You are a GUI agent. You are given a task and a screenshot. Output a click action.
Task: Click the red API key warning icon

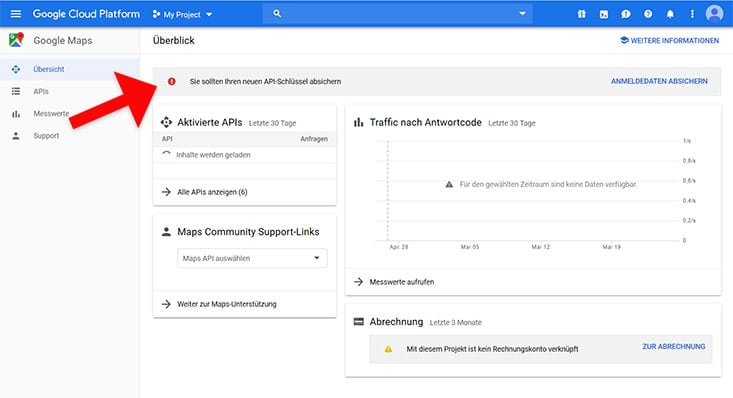click(x=172, y=81)
